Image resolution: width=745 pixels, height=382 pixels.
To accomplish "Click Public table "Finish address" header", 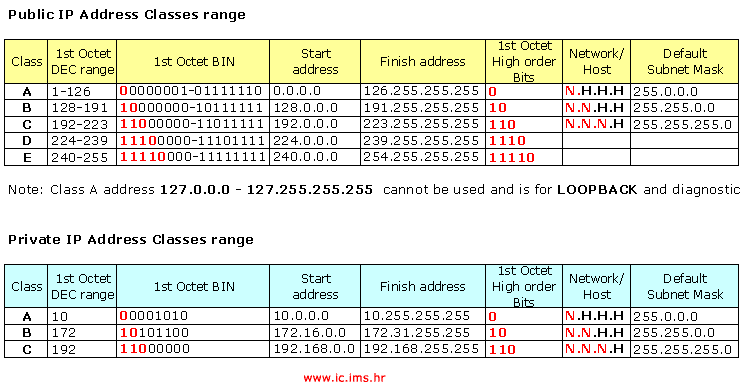I will (x=423, y=62).
